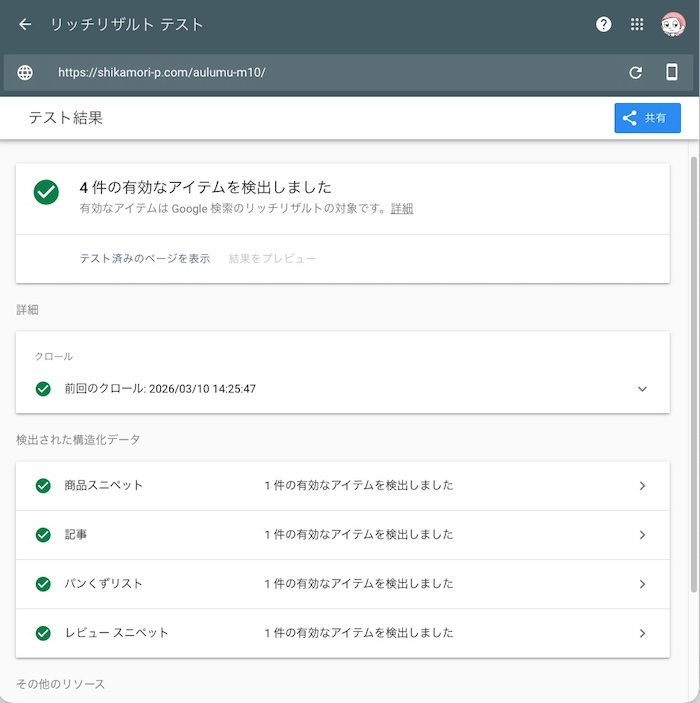Open the パンくずリスト row chevron
Image resolution: width=700 pixels, height=703 pixels.
642,584
